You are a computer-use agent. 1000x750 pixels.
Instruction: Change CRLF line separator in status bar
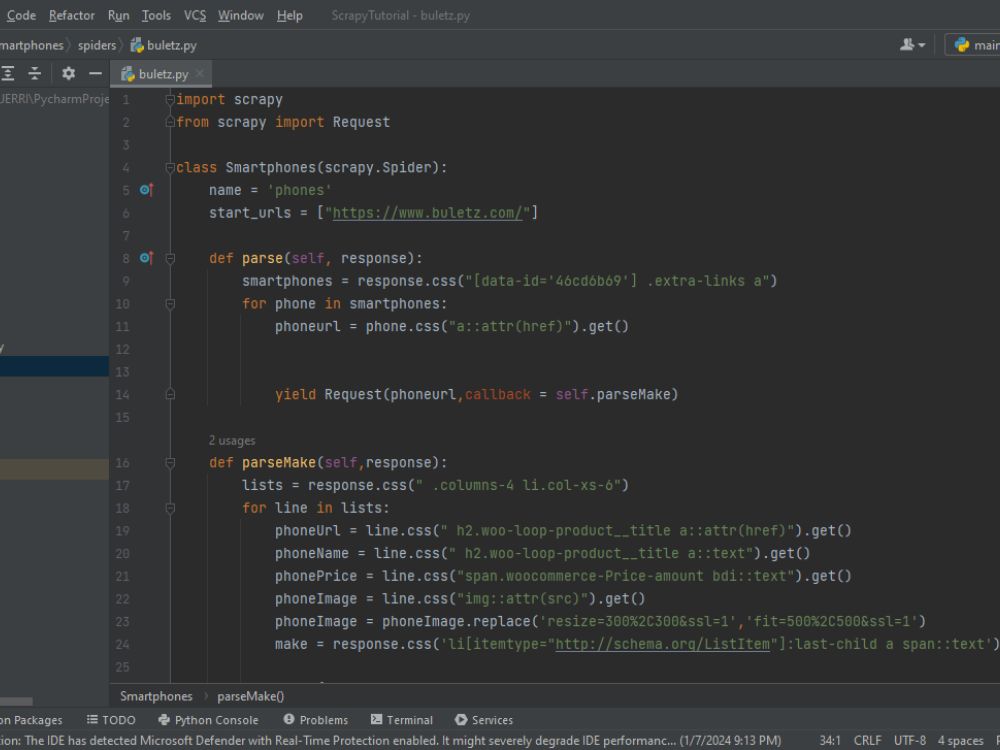(867, 741)
